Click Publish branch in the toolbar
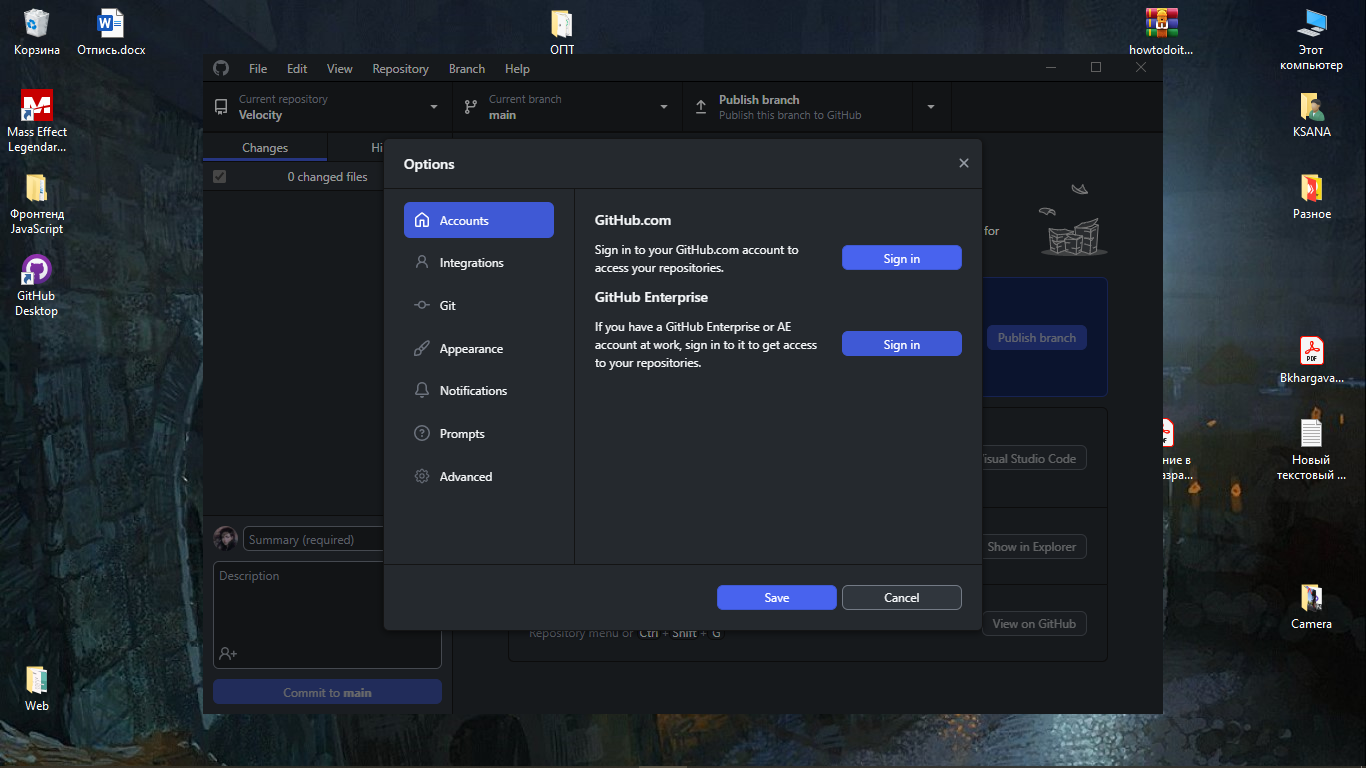Viewport: 1366px width, 768px height. click(797, 107)
